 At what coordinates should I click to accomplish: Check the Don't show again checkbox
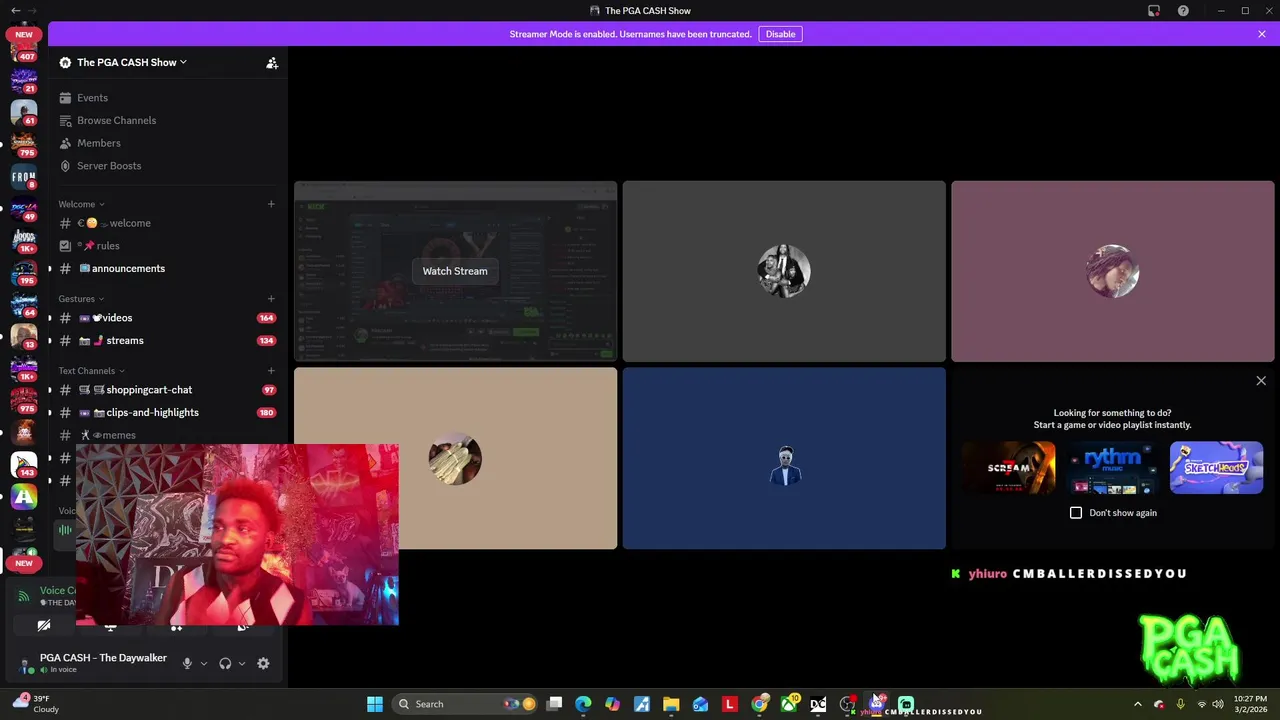(x=1076, y=513)
